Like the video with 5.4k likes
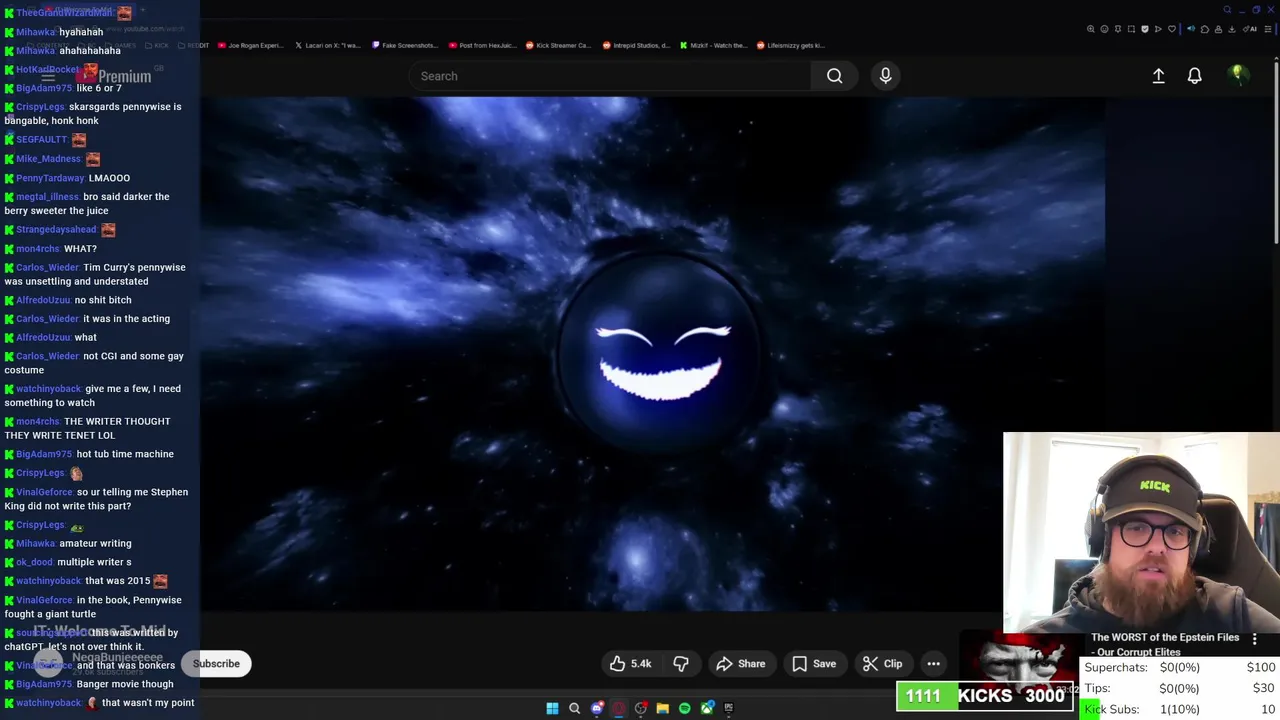1280x720 pixels. (630, 664)
